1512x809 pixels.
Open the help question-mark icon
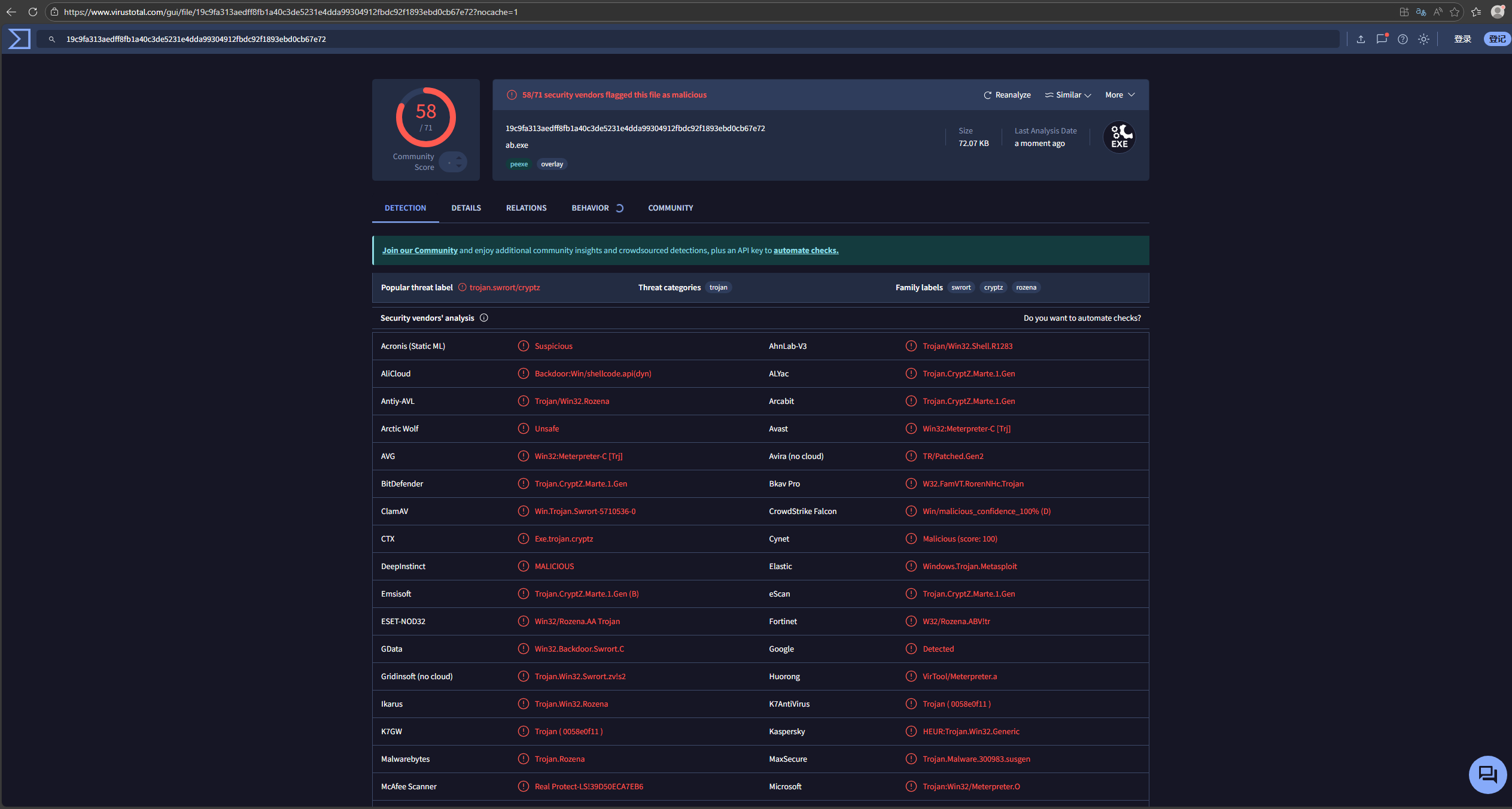(1403, 39)
